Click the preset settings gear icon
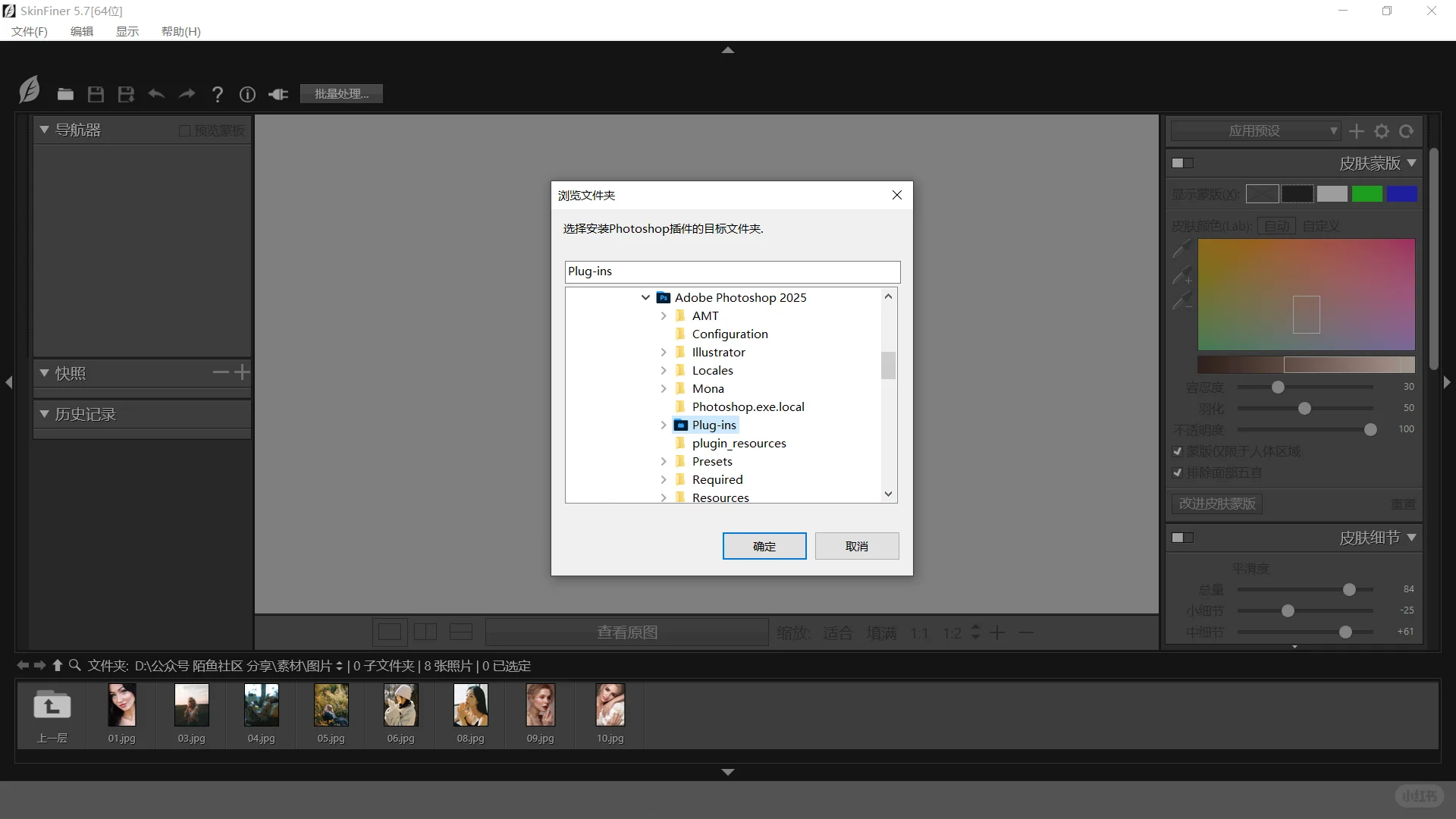This screenshot has height=819, width=1456. point(1382,131)
